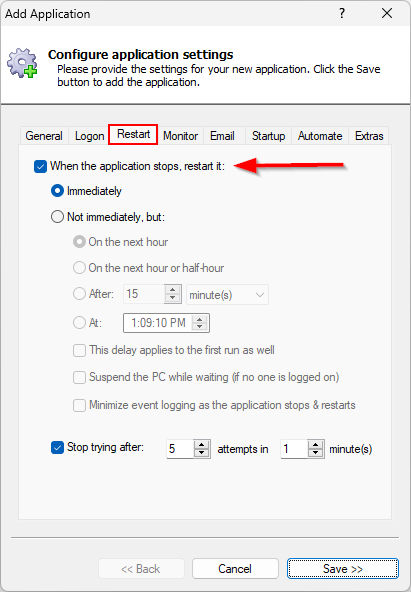The height and width of the screenshot is (592, 411).
Task: Increase the attempts-in minutes spinner up arrow
Action: click(x=316, y=445)
